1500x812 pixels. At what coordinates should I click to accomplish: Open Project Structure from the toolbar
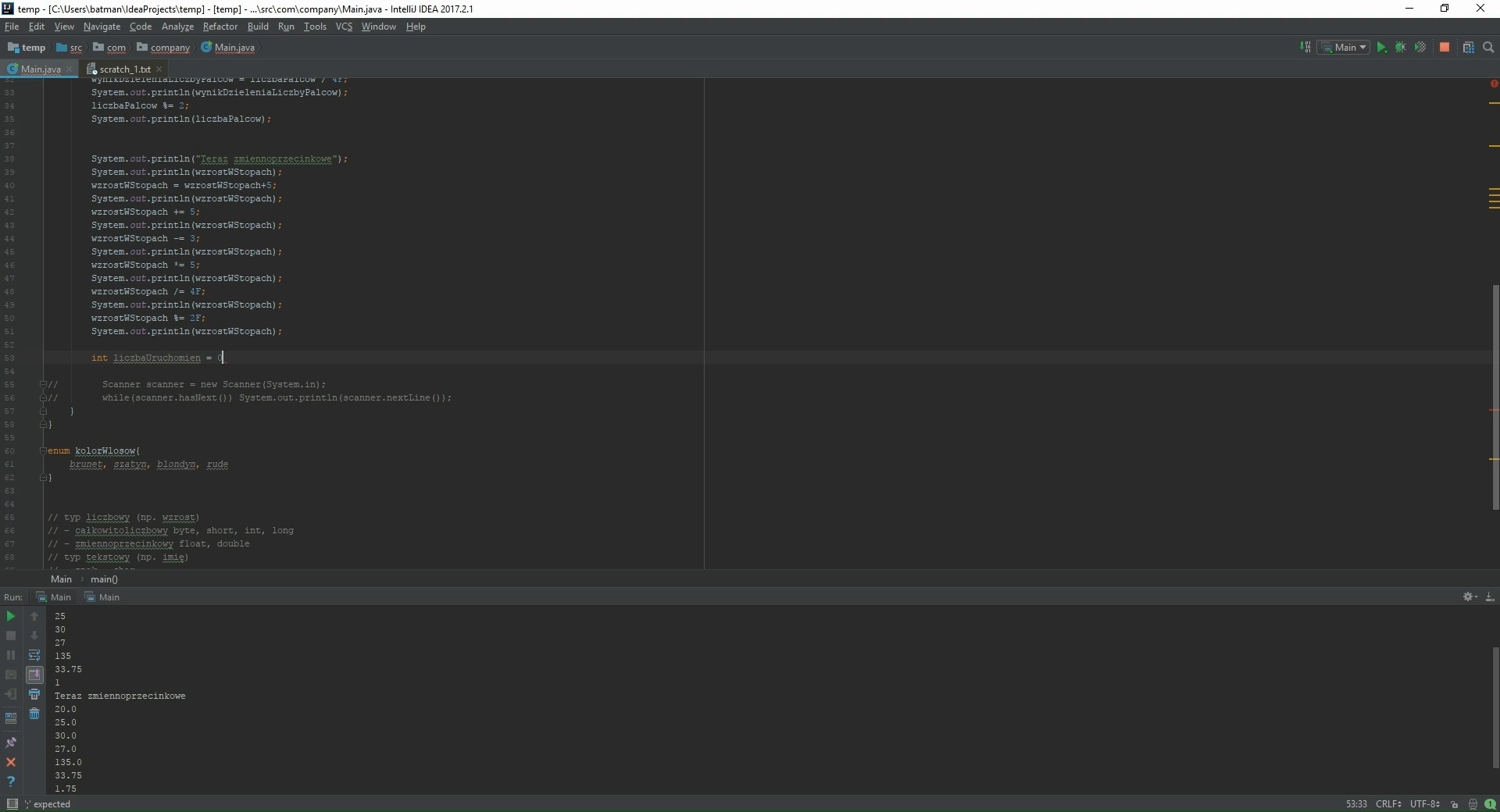pos(1468,48)
